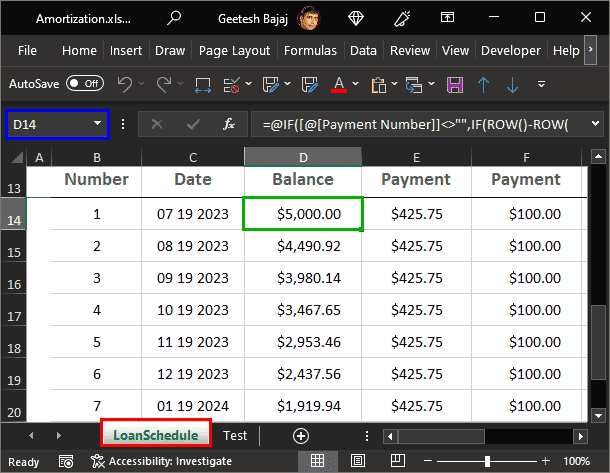Click the search magnifier icon in title bar

pos(174,18)
